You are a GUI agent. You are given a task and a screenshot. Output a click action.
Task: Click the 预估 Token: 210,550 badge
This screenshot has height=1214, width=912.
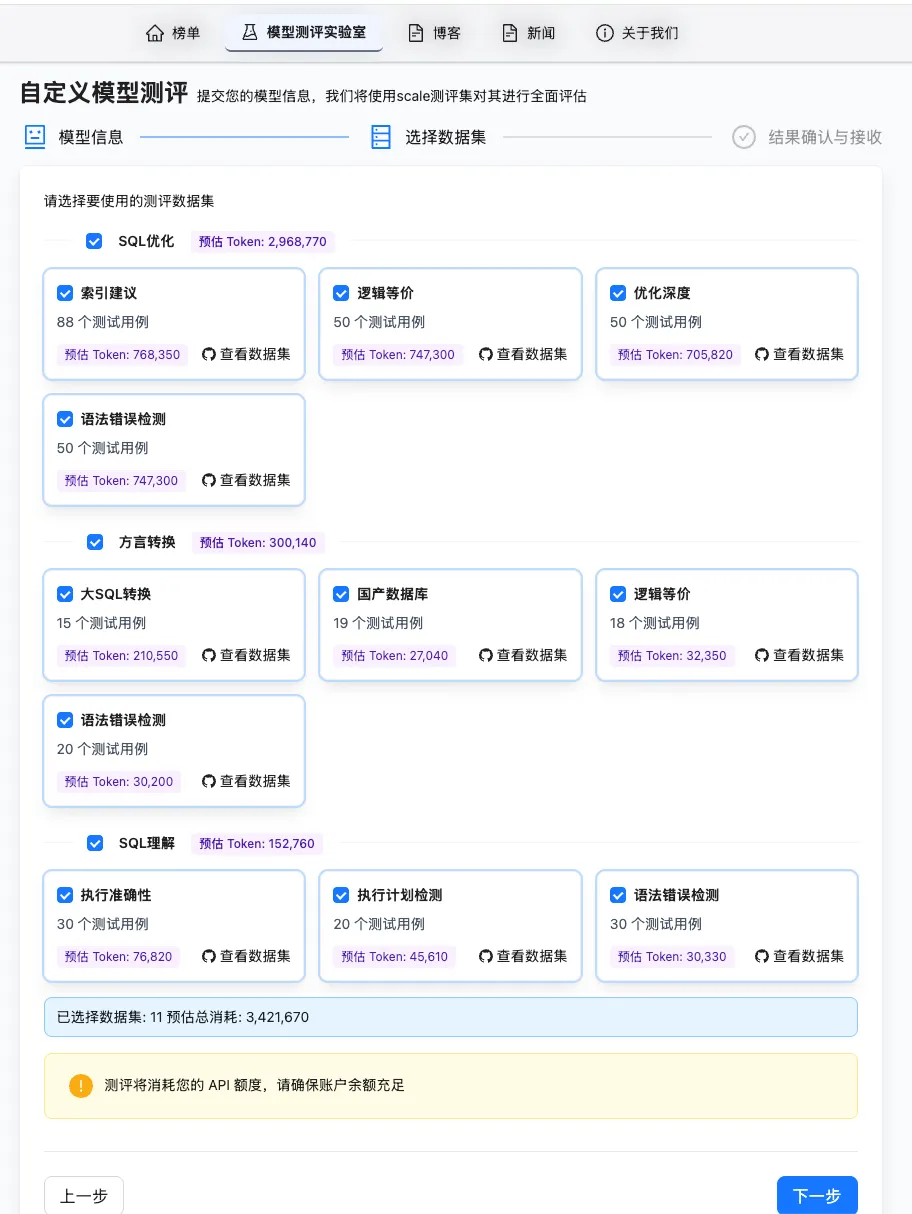pyautogui.click(x=122, y=655)
